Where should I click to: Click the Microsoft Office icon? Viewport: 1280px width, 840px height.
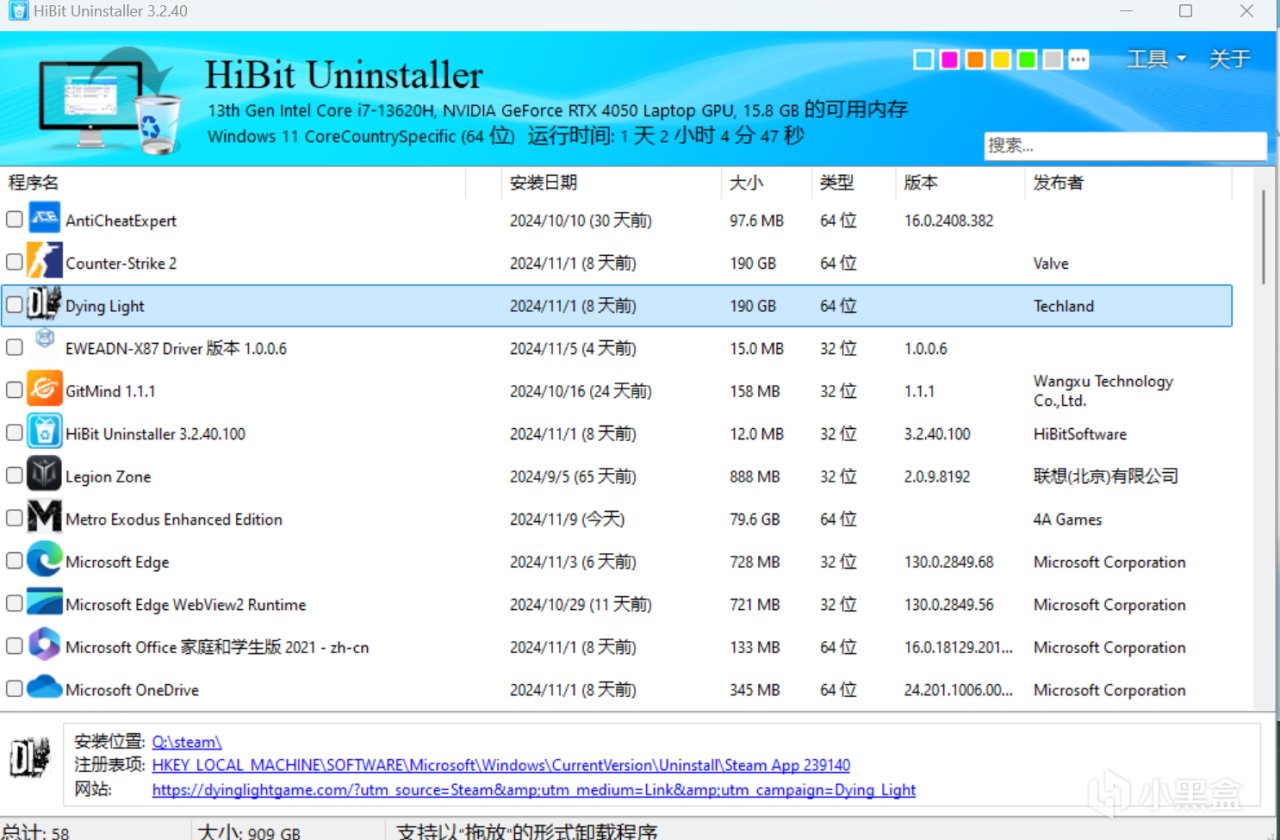tap(44, 646)
